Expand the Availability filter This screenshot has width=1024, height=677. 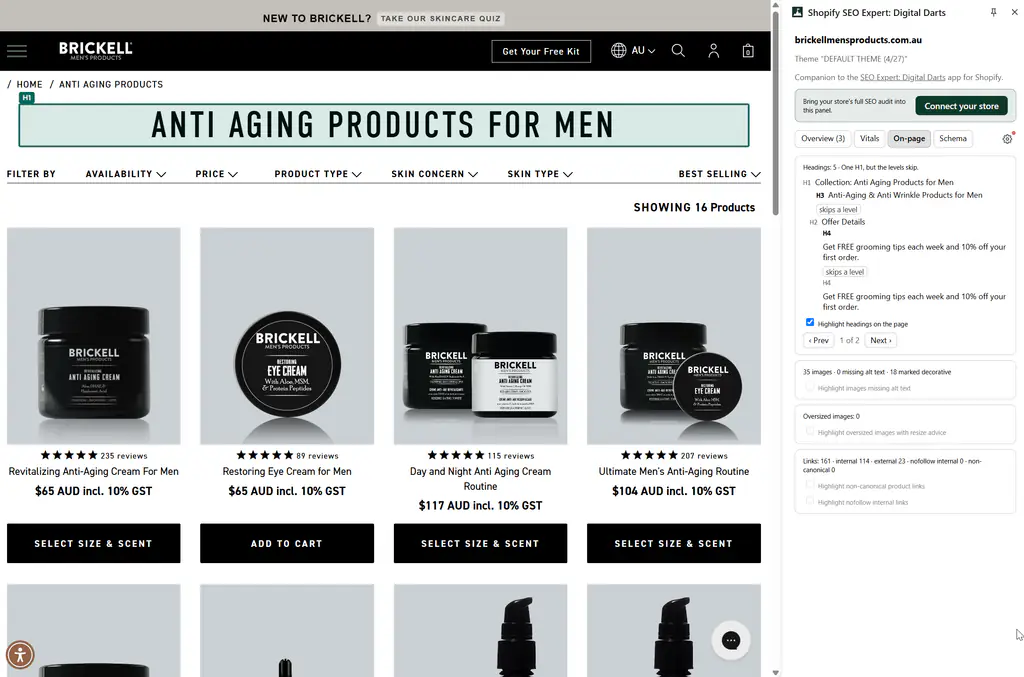(125, 174)
